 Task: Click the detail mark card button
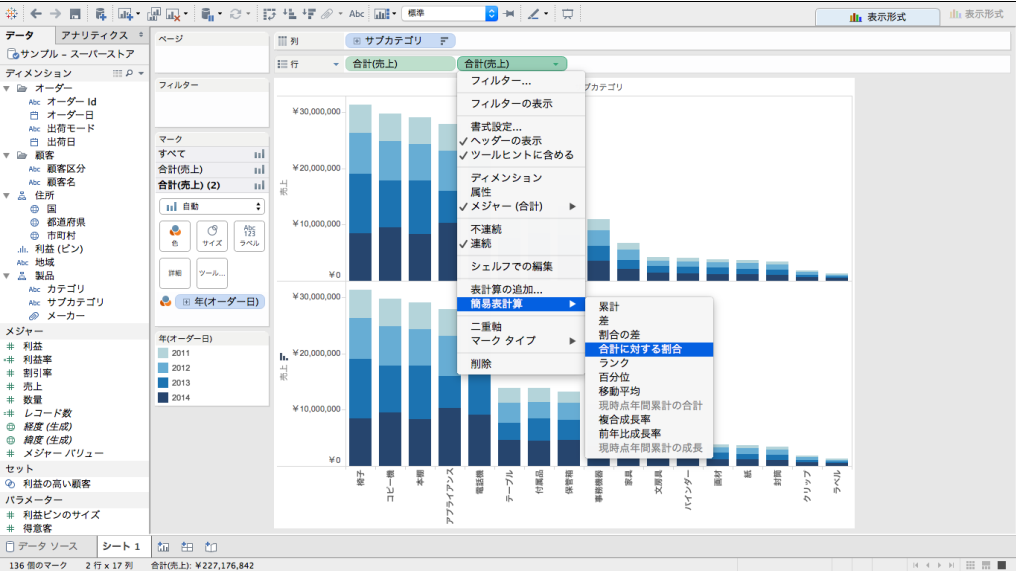pos(175,273)
